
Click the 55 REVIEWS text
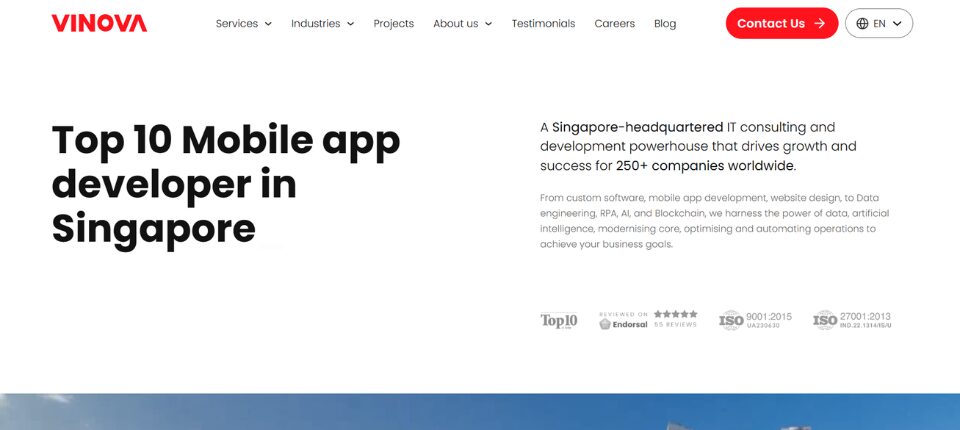pyautogui.click(x=675, y=325)
